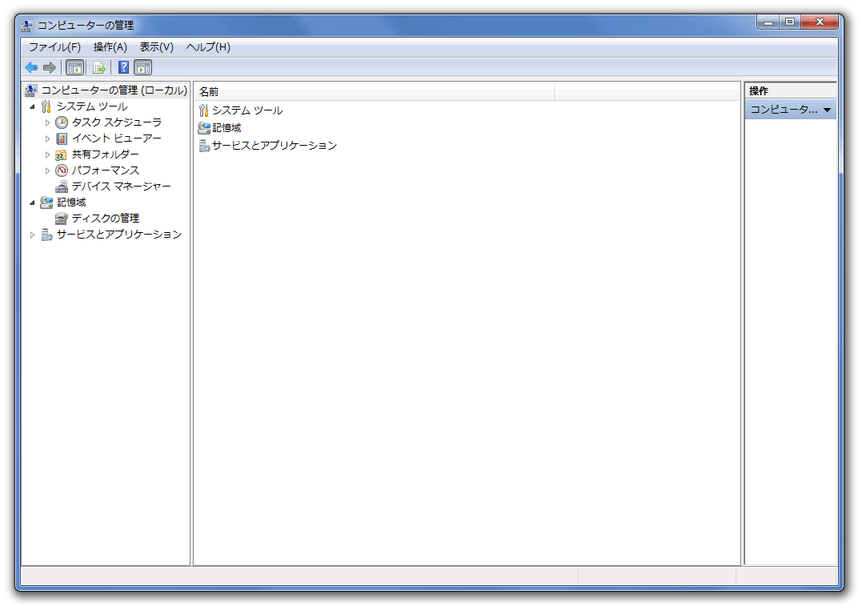Select コンピュータ... in the 操作 pane

(791, 109)
